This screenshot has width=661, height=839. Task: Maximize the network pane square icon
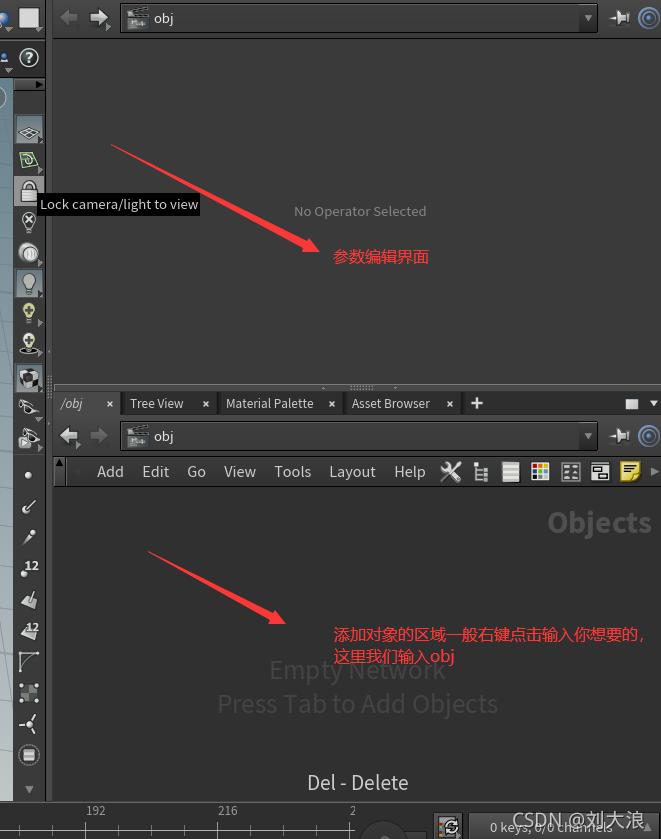(632, 403)
